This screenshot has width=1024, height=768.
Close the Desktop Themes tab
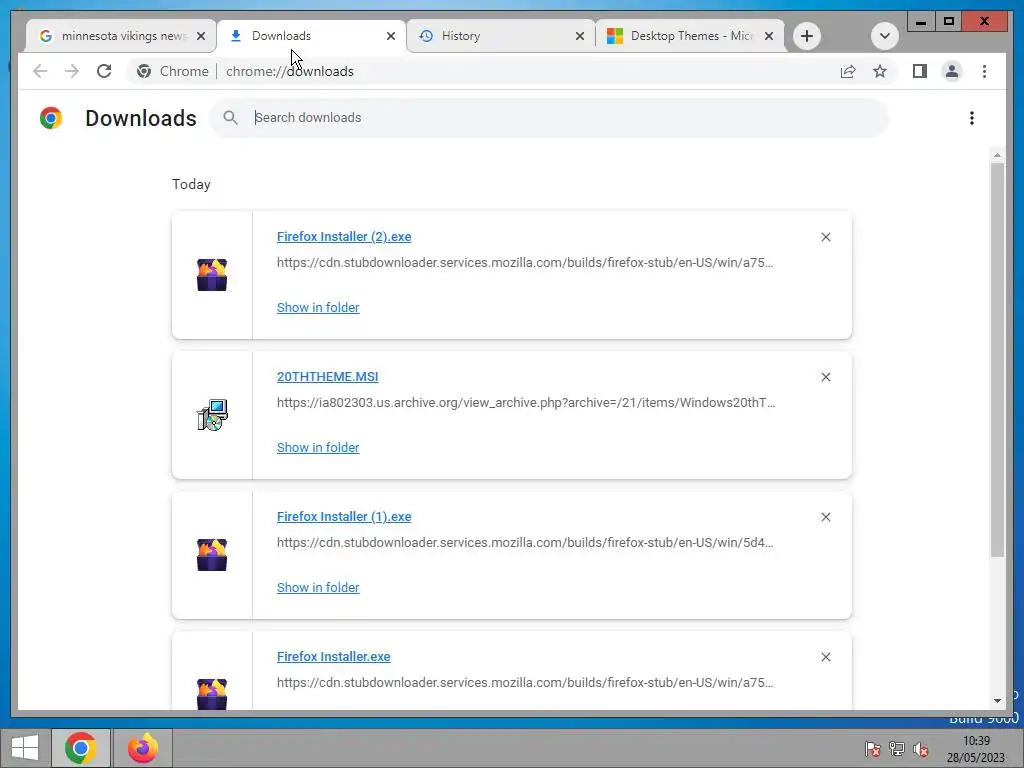point(769,36)
